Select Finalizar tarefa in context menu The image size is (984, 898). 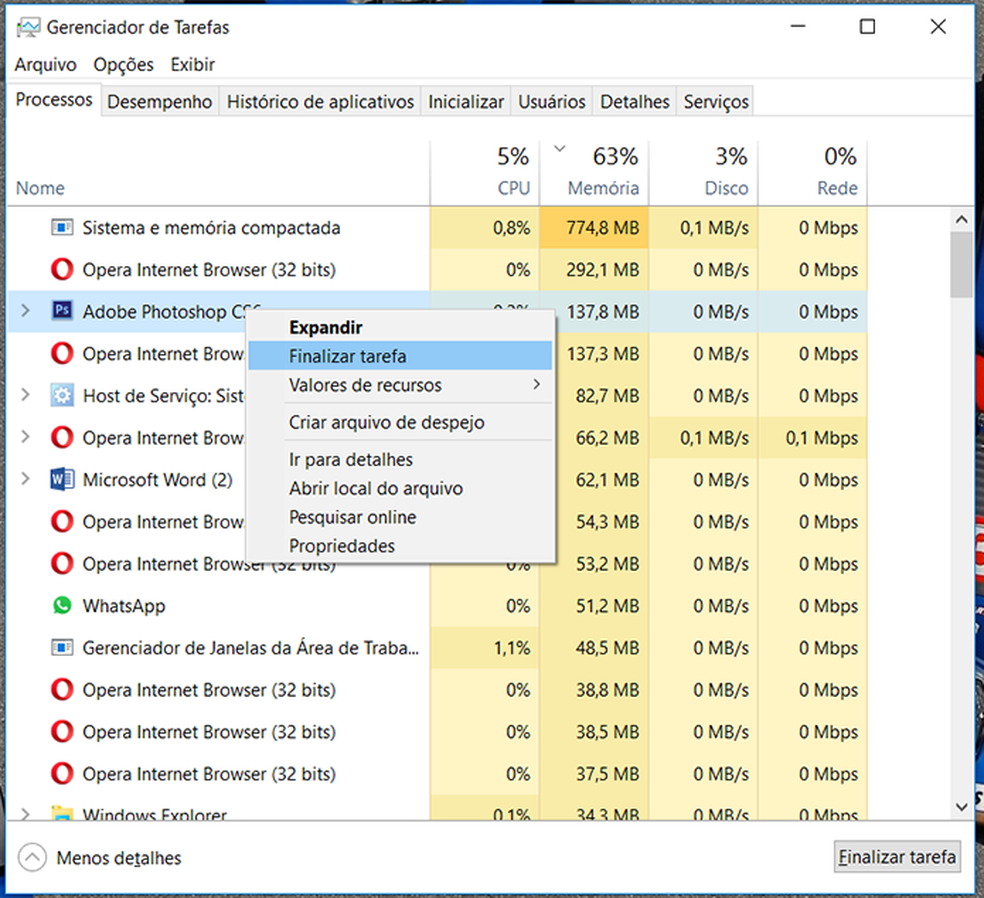click(347, 356)
